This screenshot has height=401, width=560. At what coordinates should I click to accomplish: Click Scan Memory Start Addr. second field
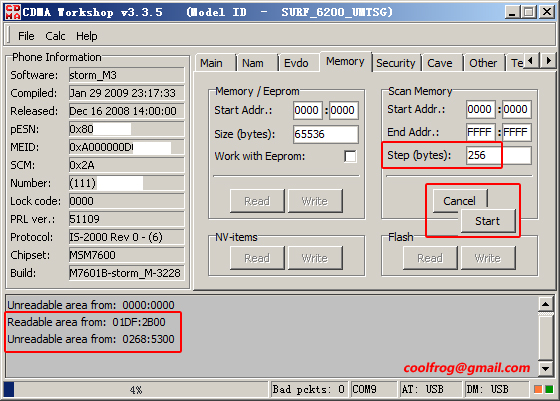pyautogui.click(x=517, y=109)
